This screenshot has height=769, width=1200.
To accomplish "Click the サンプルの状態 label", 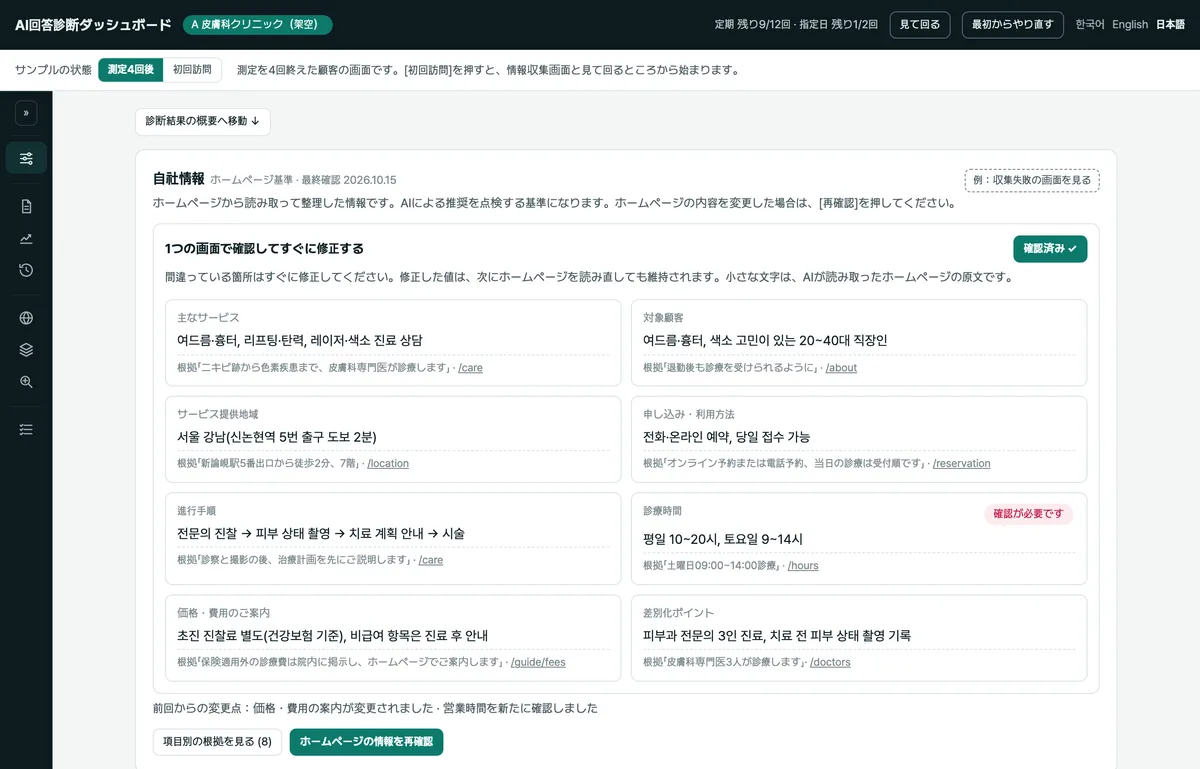I will pyautogui.click(x=53, y=70).
